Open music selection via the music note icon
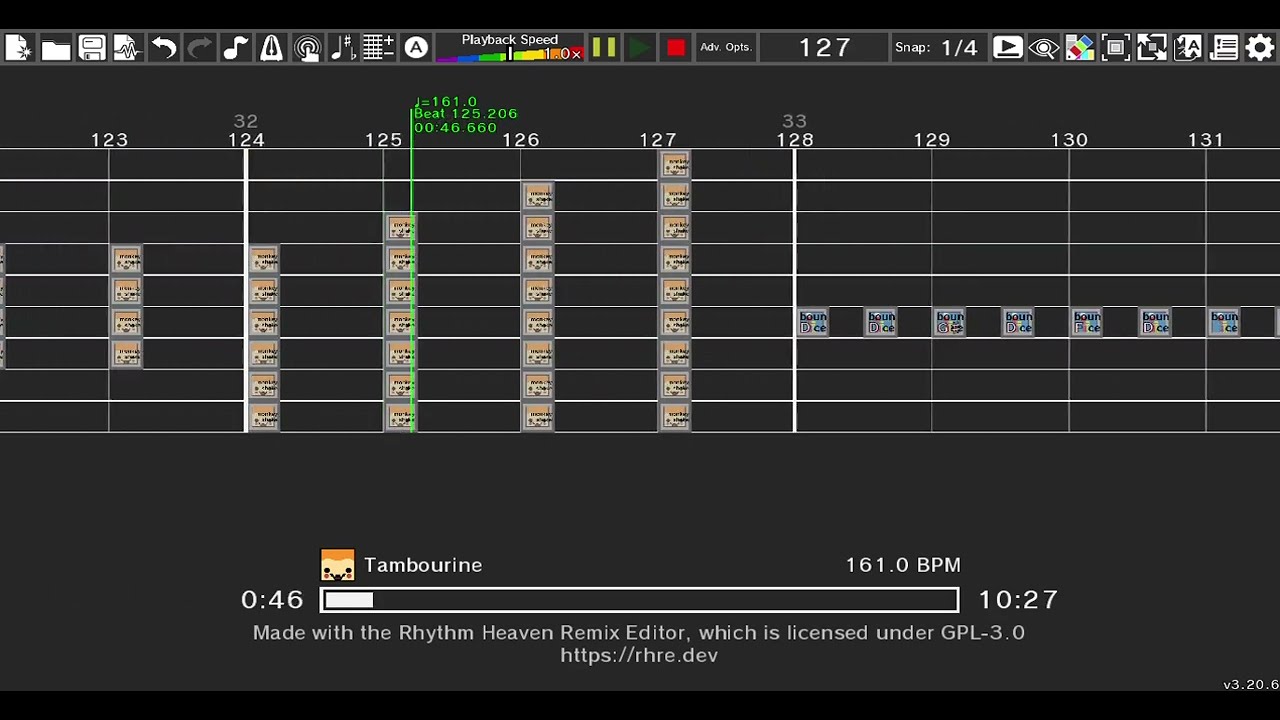Viewport: 1280px width, 720px height. 236,48
